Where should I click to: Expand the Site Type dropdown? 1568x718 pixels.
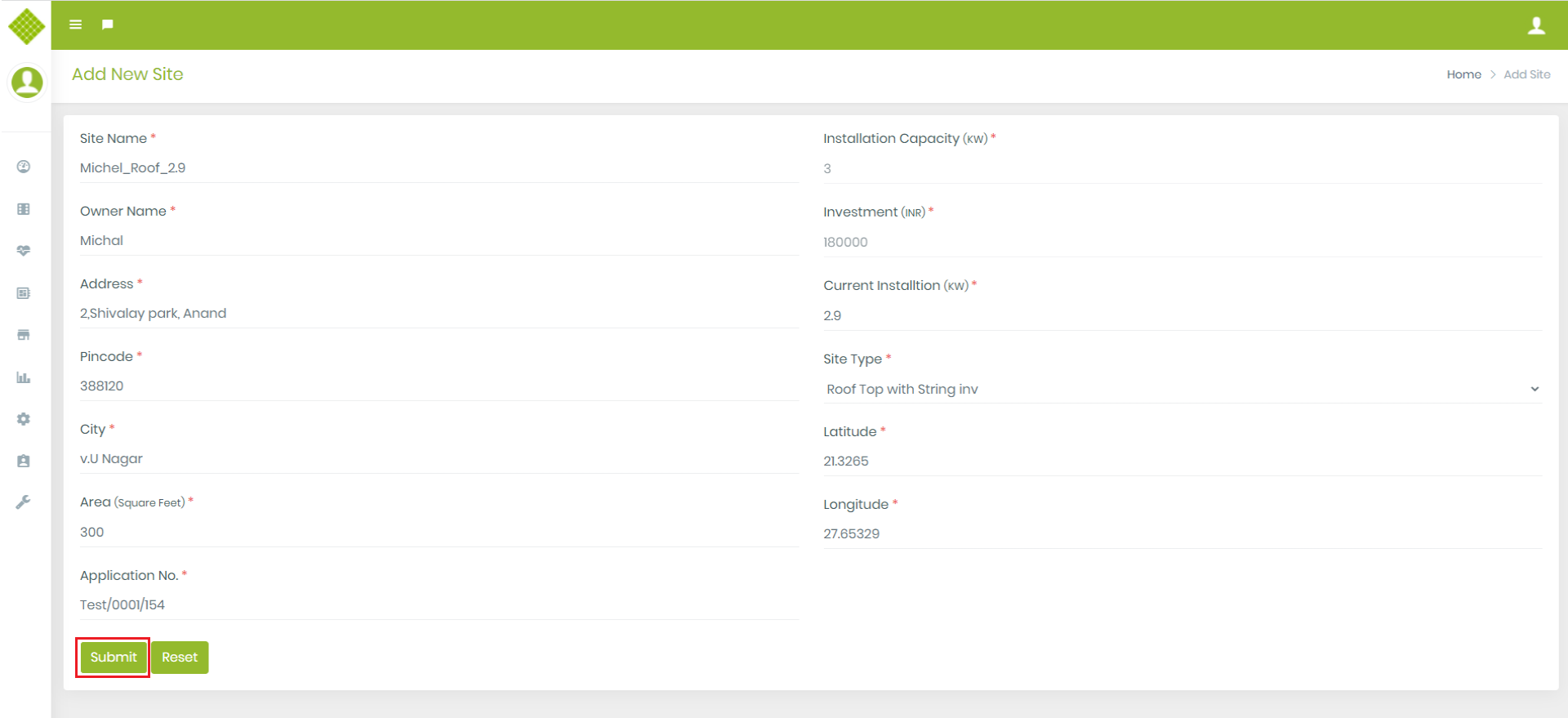pos(1181,389)
